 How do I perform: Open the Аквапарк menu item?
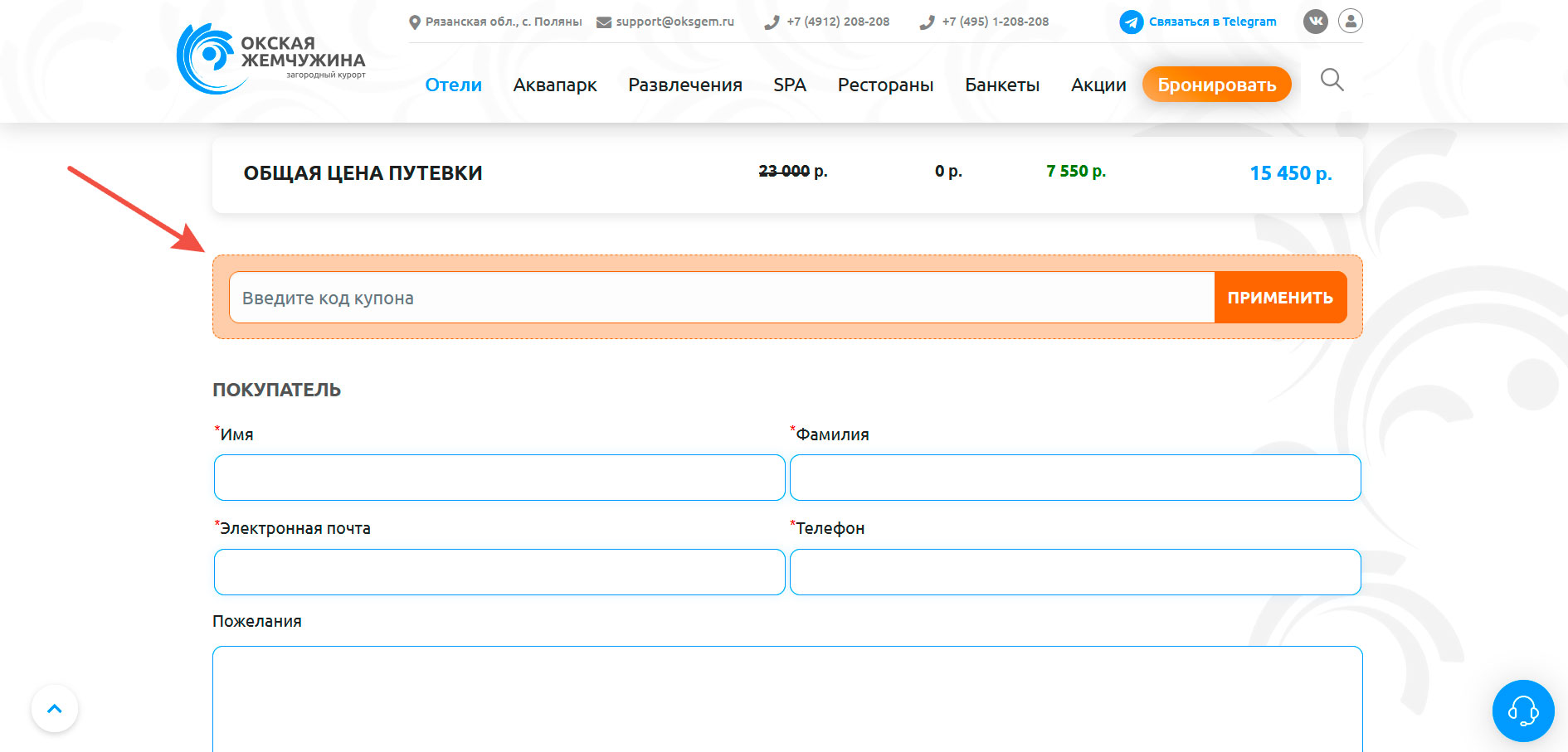pyautogui.click(x=555, y=85)
